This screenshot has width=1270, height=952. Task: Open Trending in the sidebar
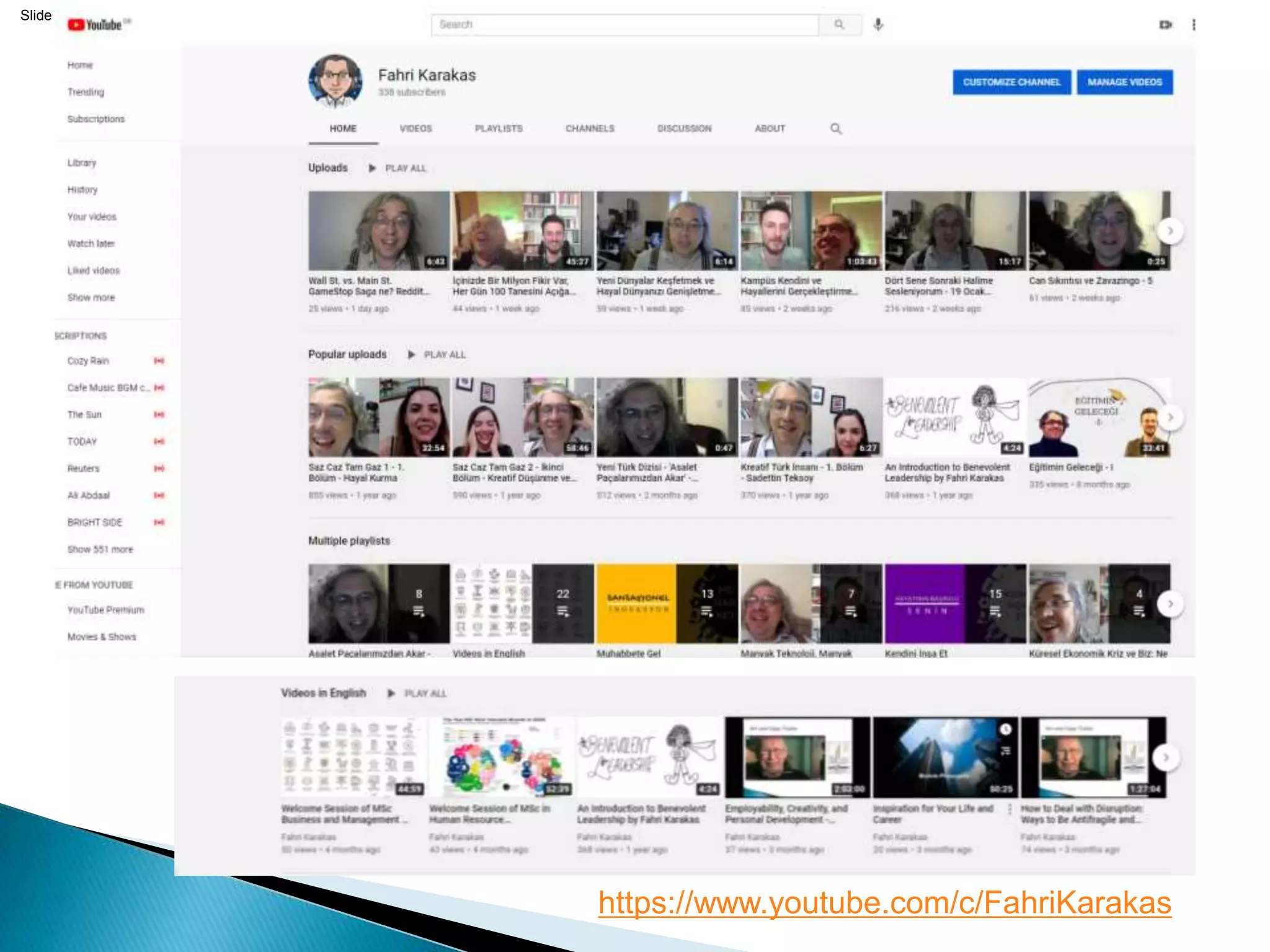[86, 92]
